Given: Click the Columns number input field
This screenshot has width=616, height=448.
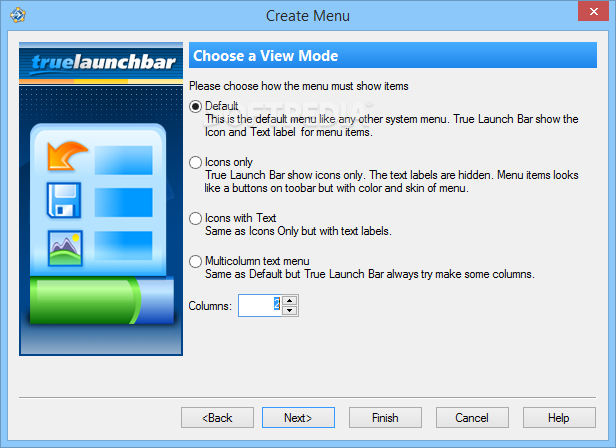Looking at the screenshot, I should 260,305.
